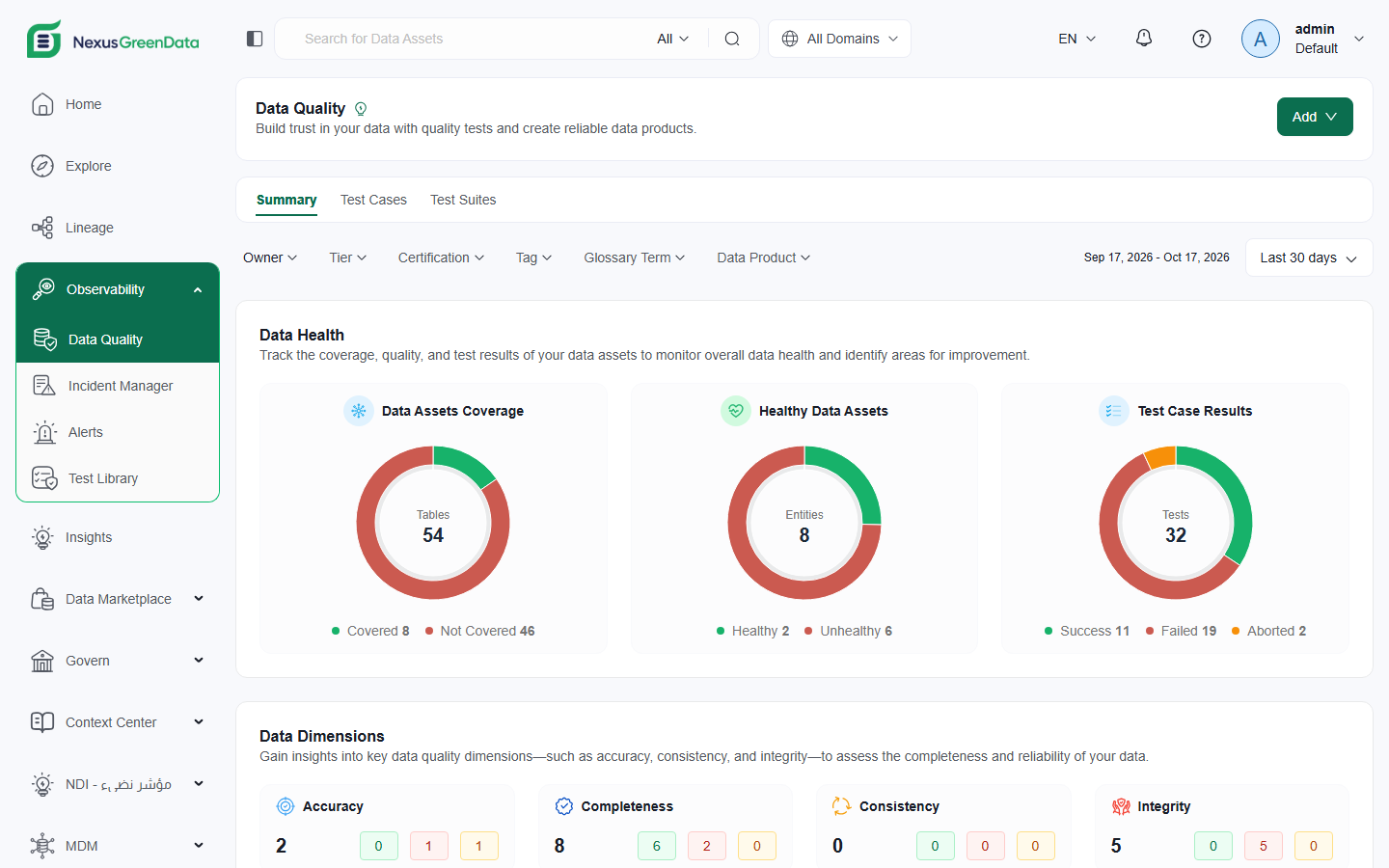1389x868 pixels.
Task: Open the notifications bell
Action: pyautogui.click(x=1144, y=39)
